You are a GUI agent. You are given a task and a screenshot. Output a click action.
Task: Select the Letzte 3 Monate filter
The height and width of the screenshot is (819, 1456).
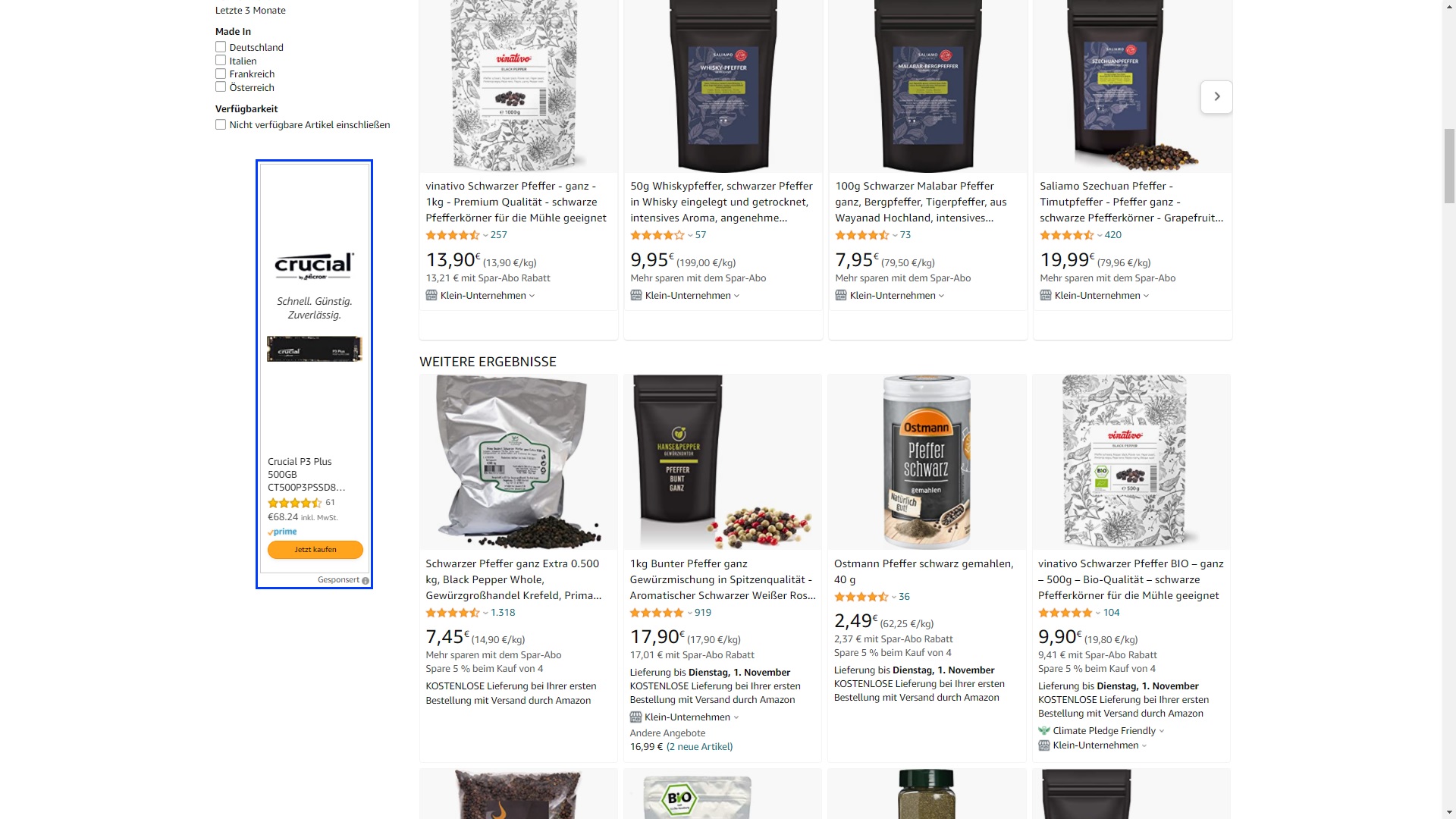(250, 10)
